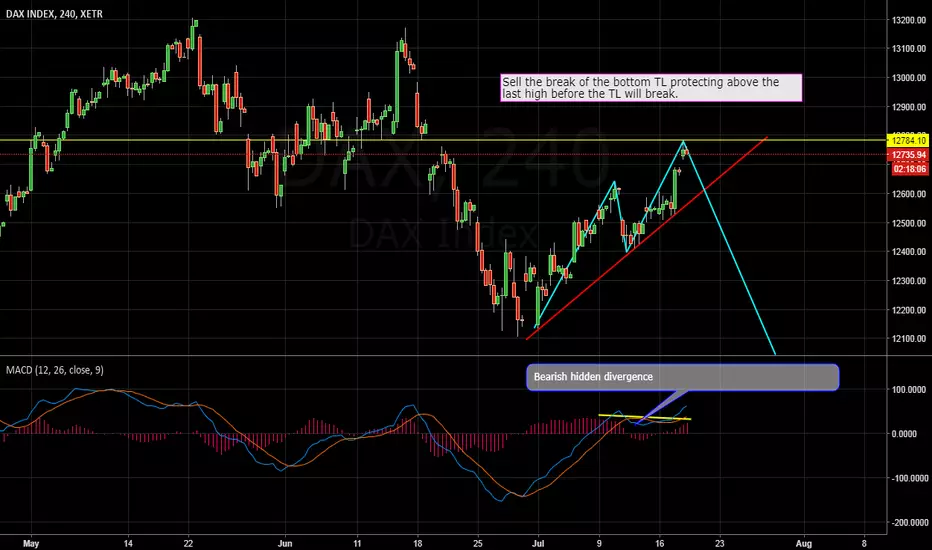
Task: Click the 13100.00 price axis label
Action: click(x=908, y=49)
